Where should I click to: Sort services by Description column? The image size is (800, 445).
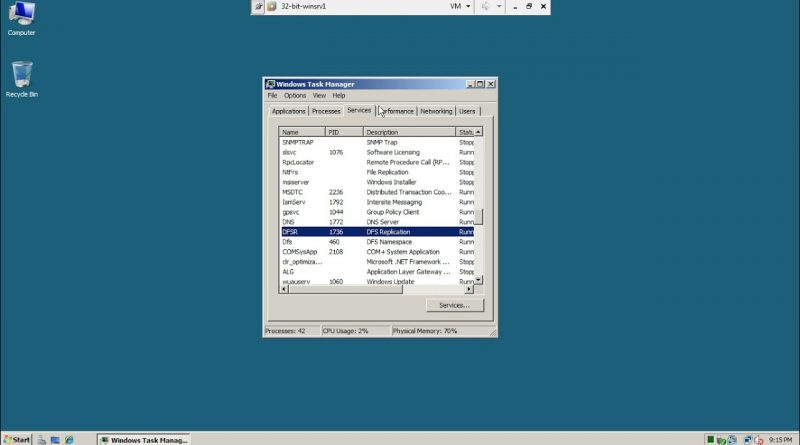409,132
